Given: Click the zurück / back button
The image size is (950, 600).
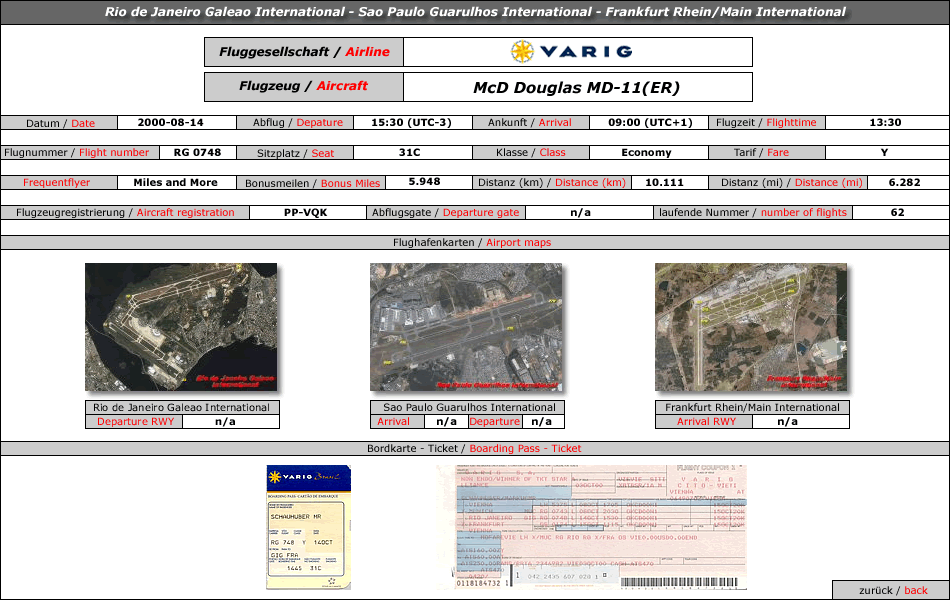Looking at the screenshot, I should point(891,590).
